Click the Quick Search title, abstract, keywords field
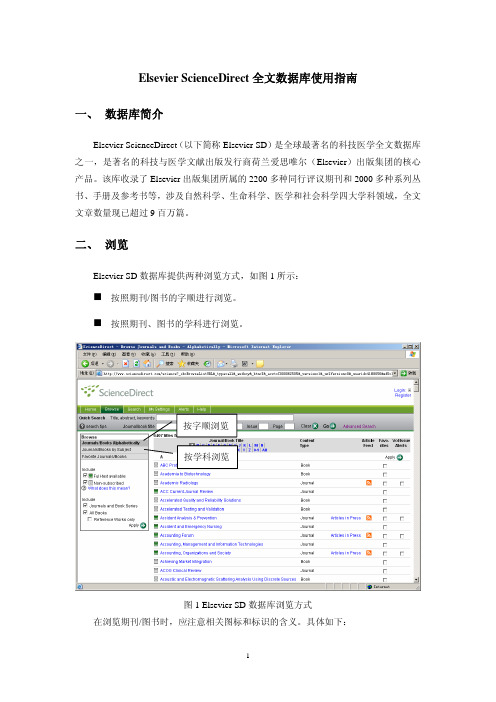 click(224, 417)
